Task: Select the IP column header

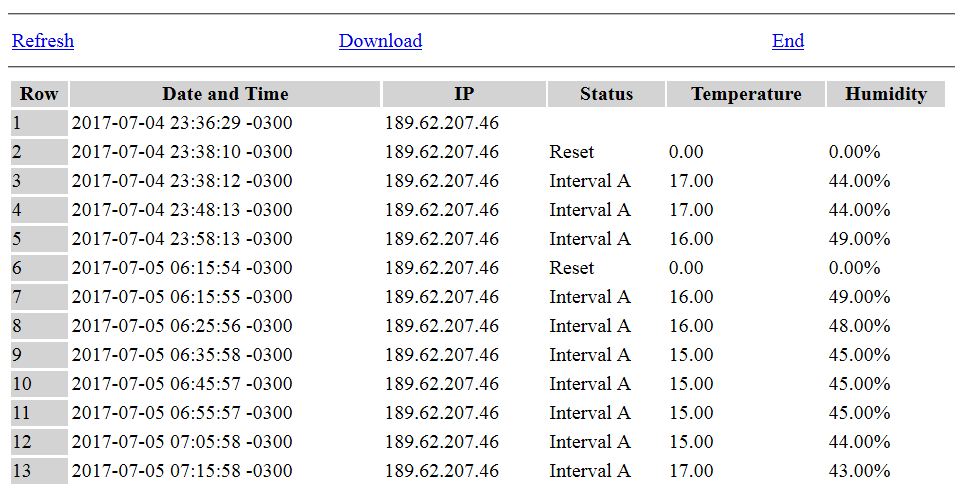Action: (x=463, y=94)
